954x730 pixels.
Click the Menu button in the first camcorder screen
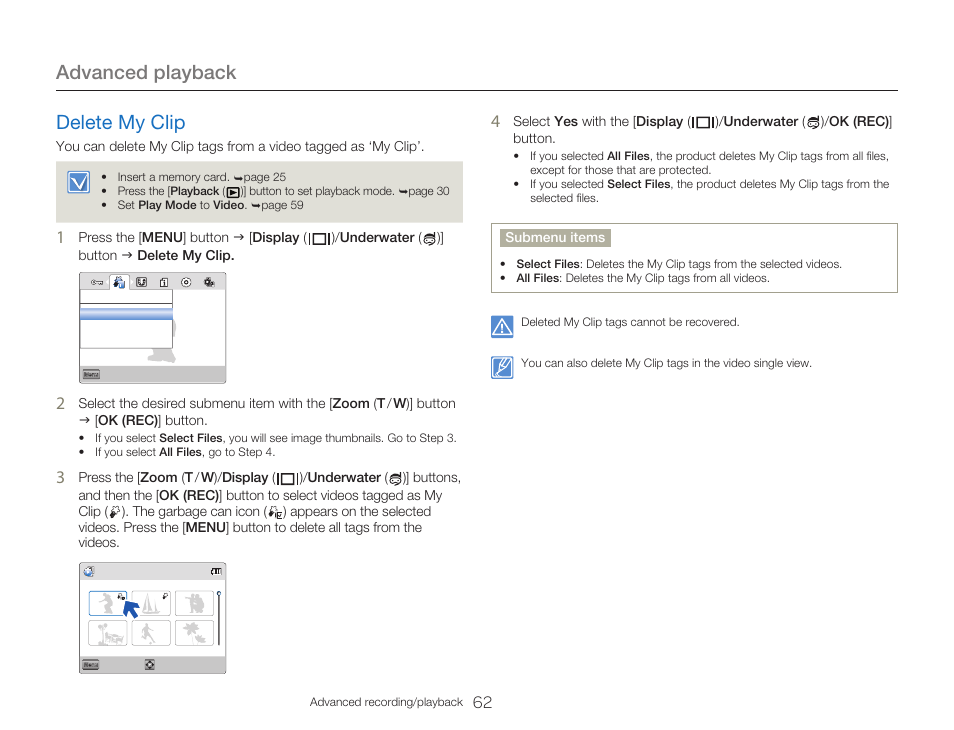click(91, 375)
